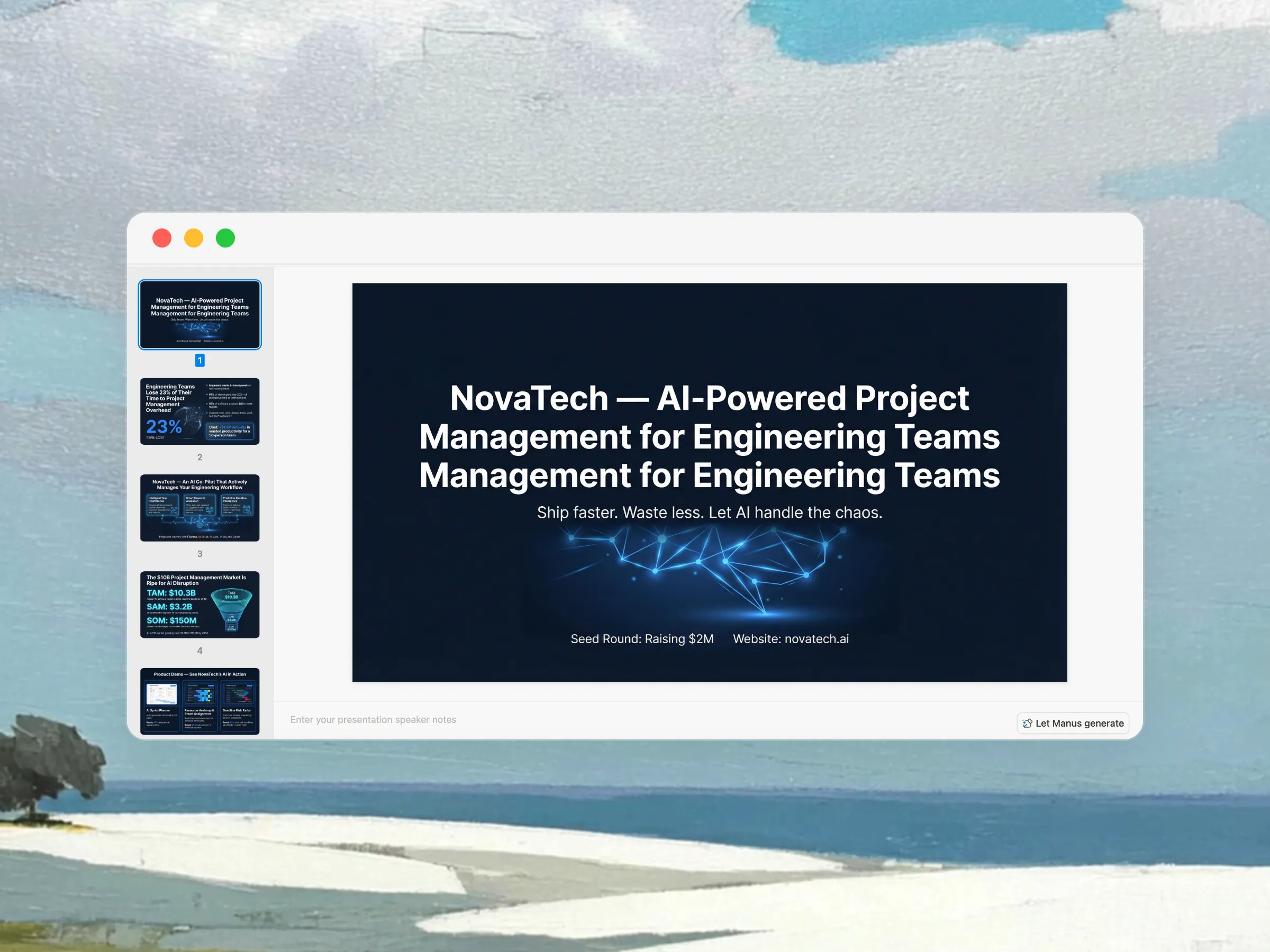This screenshot has width=1270, height=952.
Task: Click the slide number 2 label
Action: tap(200, 457)
